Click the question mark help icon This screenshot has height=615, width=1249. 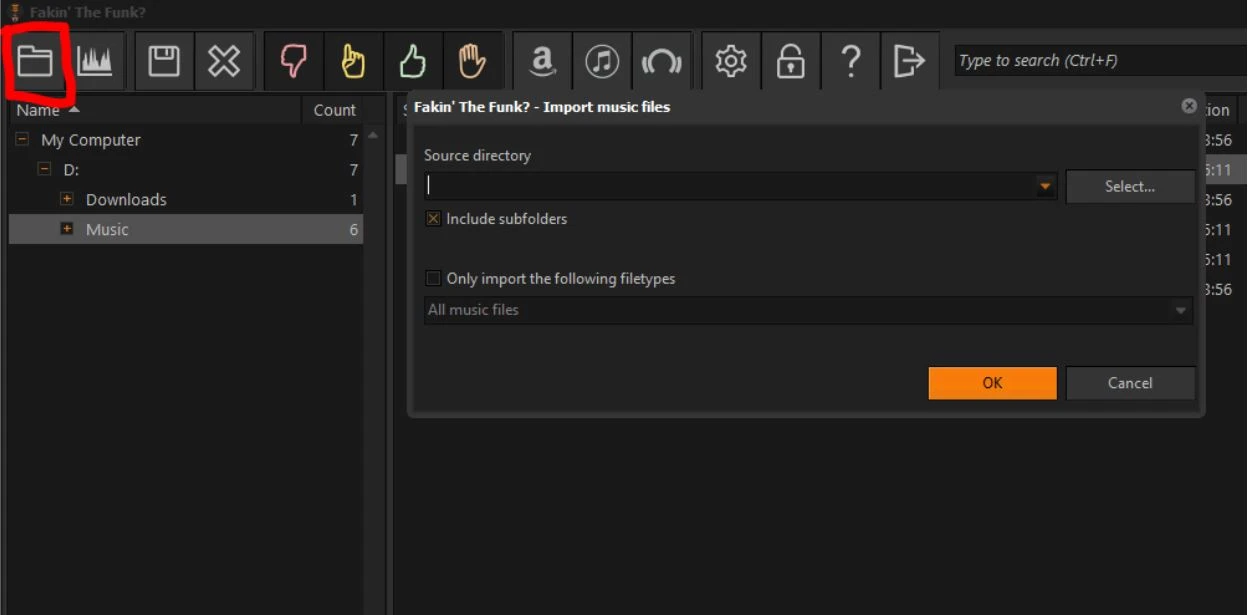point(850,62)
